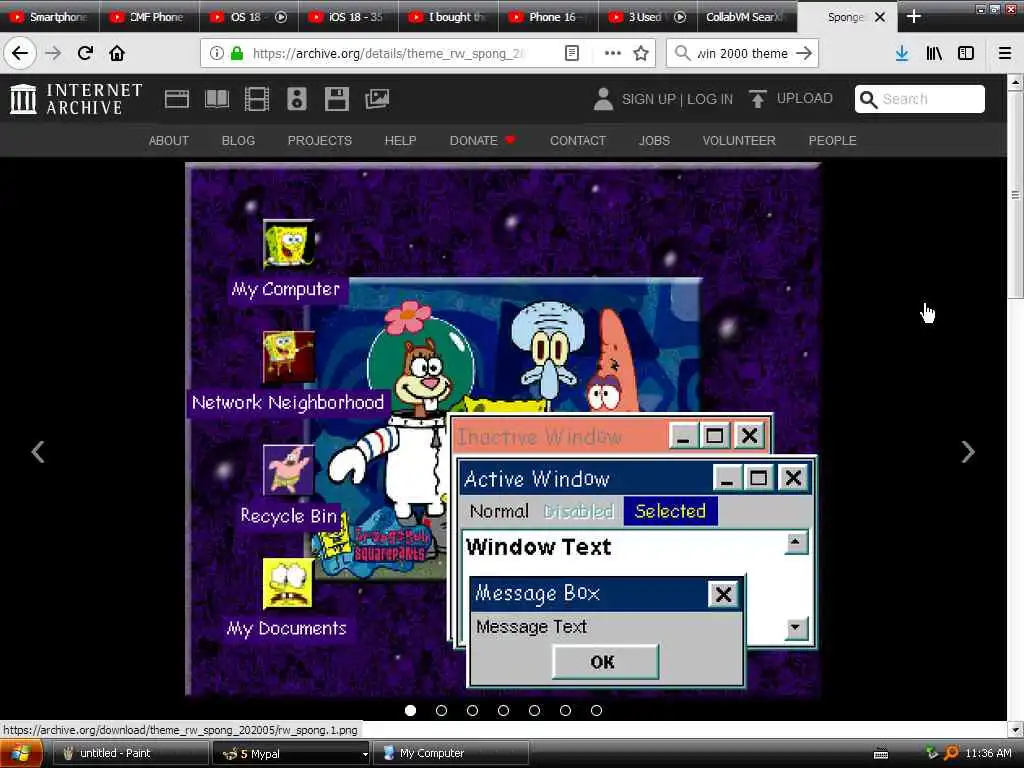Select the third carousel dot
1024x768 pixels.
point(472,710)
